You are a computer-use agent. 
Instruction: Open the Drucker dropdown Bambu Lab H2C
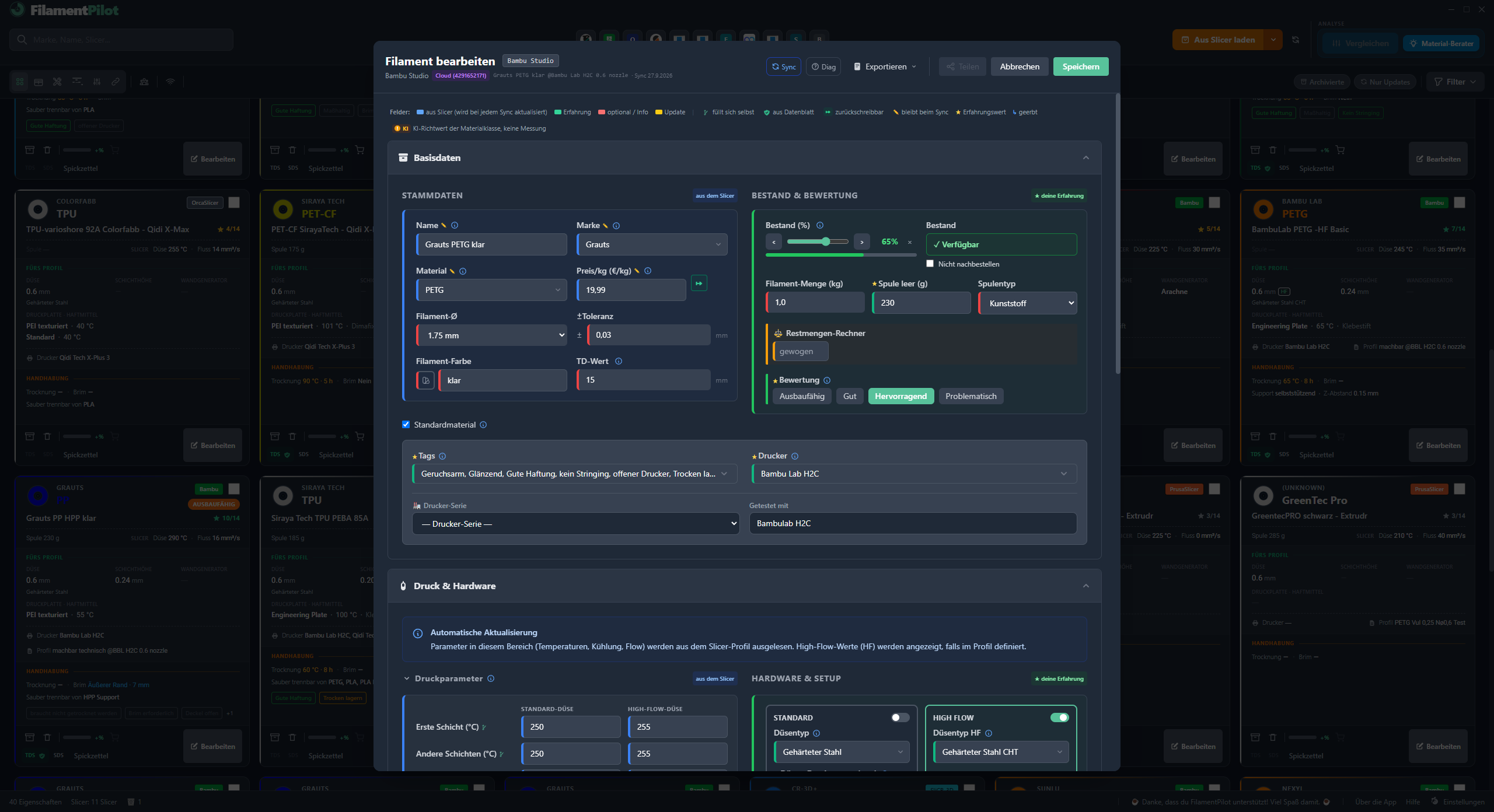point(914,474)
